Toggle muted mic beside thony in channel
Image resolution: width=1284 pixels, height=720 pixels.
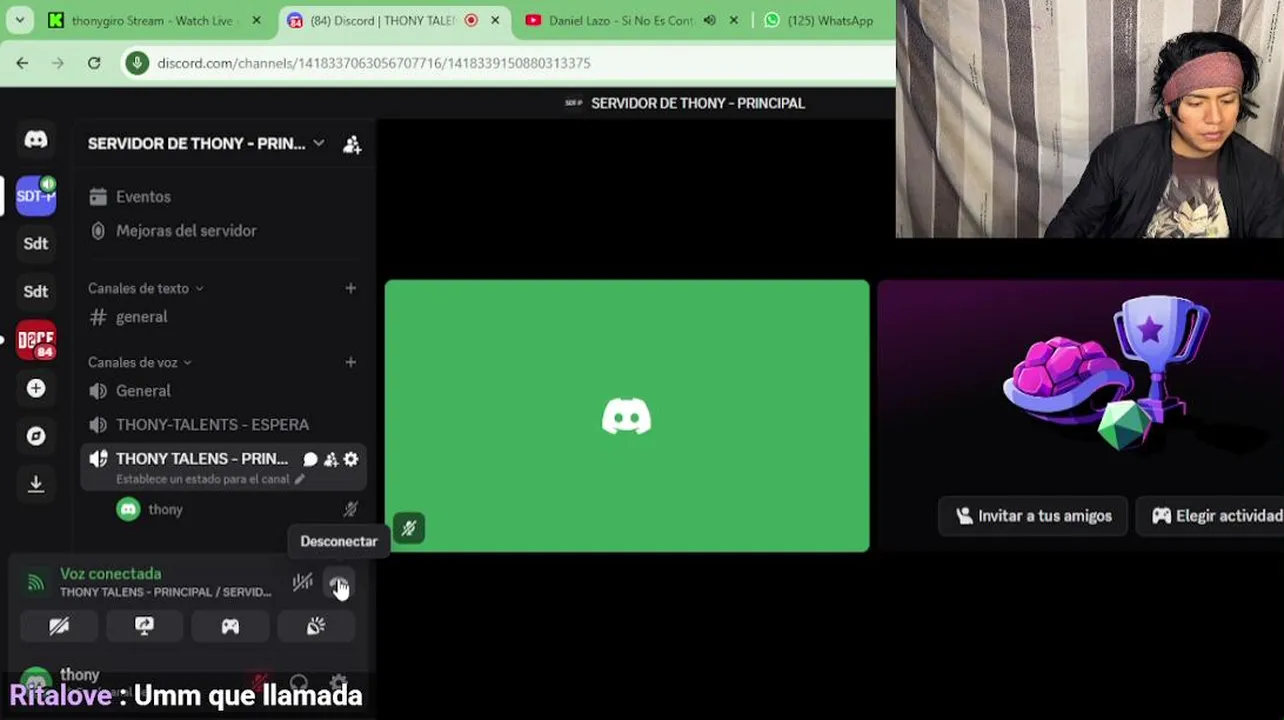350,509
